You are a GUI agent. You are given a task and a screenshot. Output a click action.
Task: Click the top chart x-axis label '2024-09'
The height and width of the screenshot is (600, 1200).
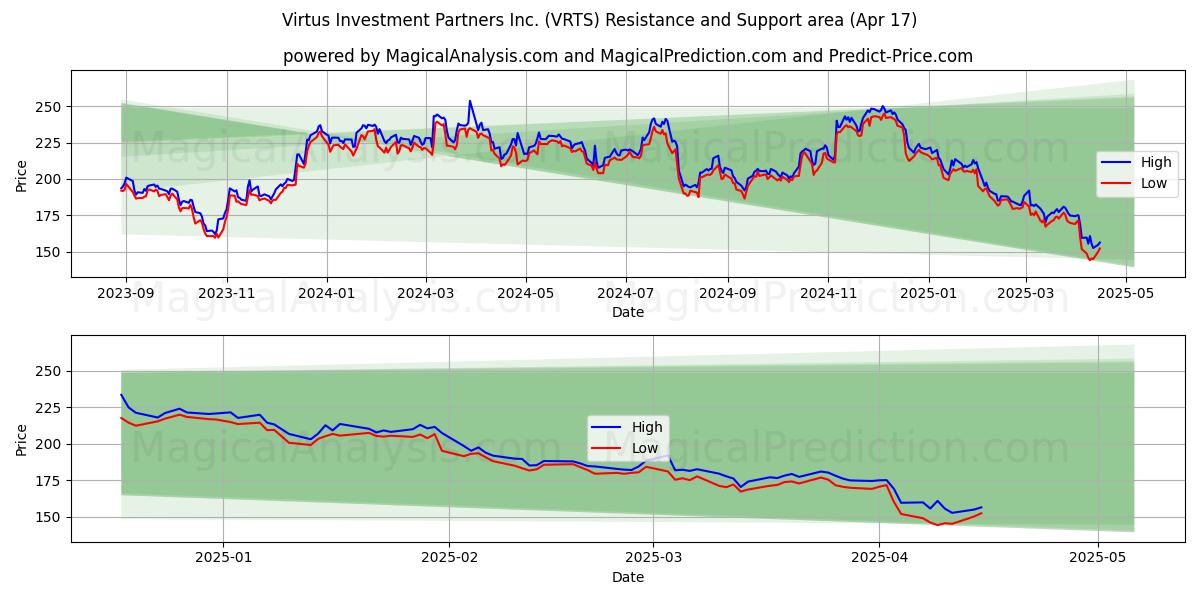[728, 294]
